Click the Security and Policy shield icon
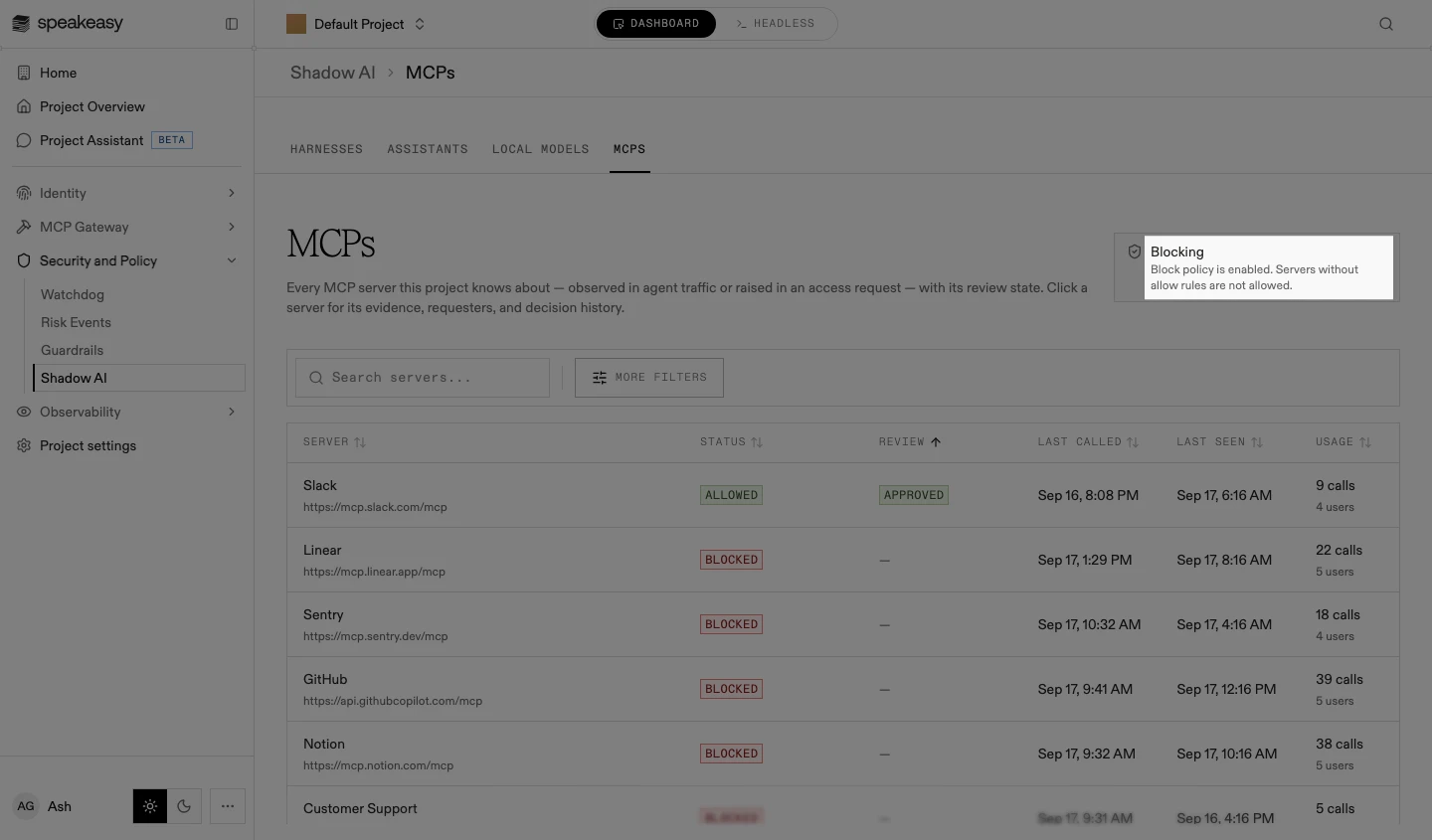The height and width of the screenshot is (840, 1432). [24, 260]
